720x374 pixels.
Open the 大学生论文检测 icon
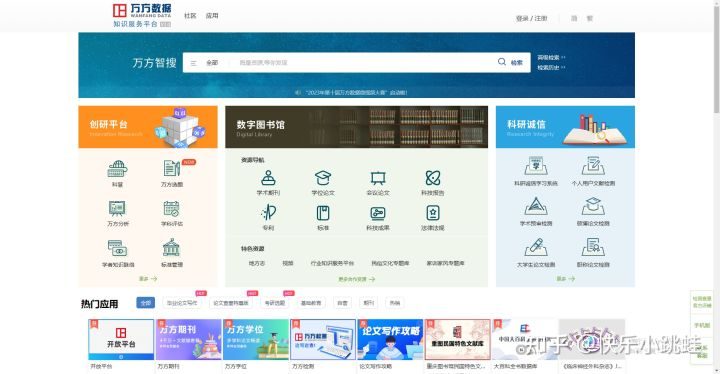point(536,247)
